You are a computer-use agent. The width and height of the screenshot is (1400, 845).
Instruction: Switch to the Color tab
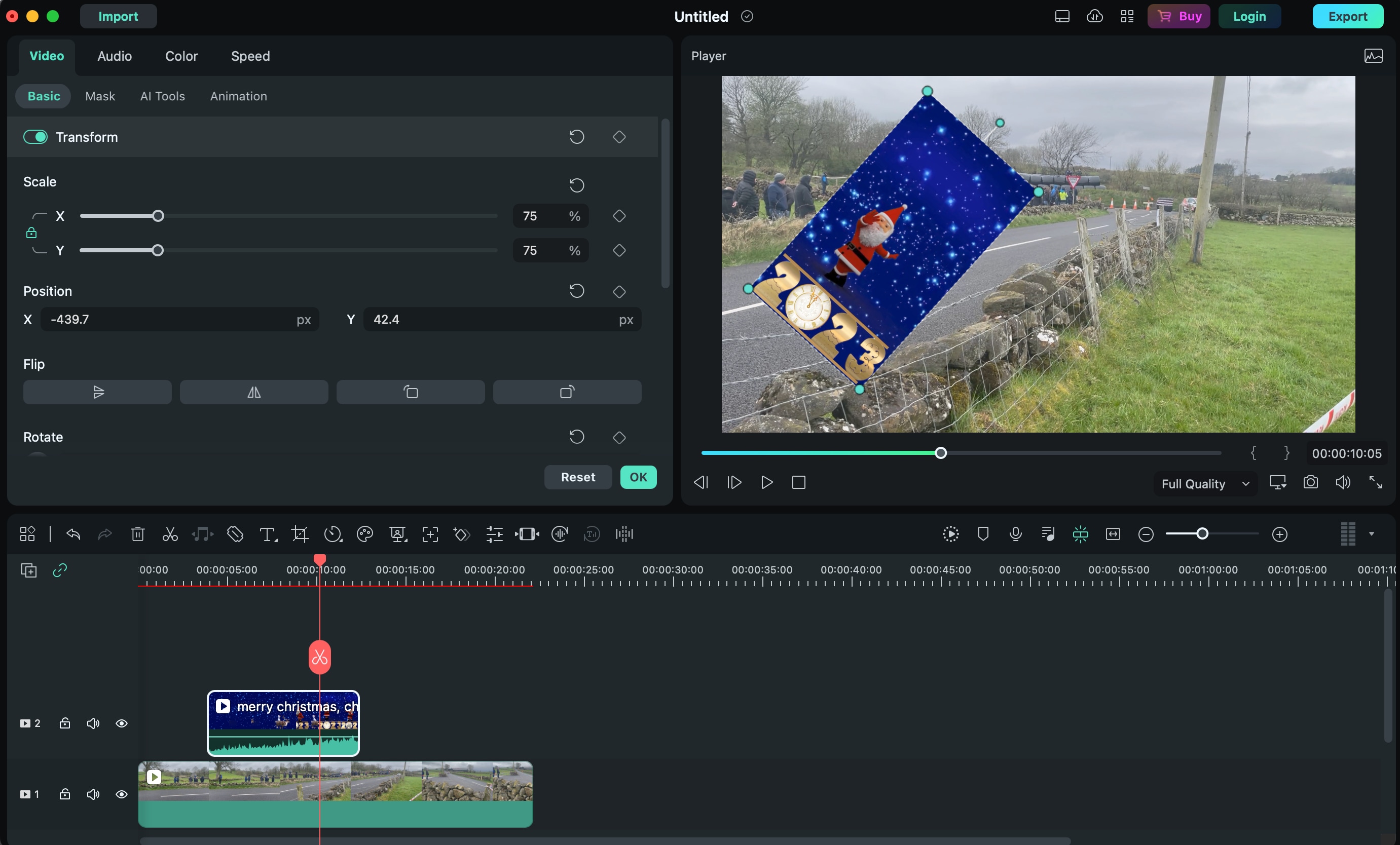pos(181,56)
